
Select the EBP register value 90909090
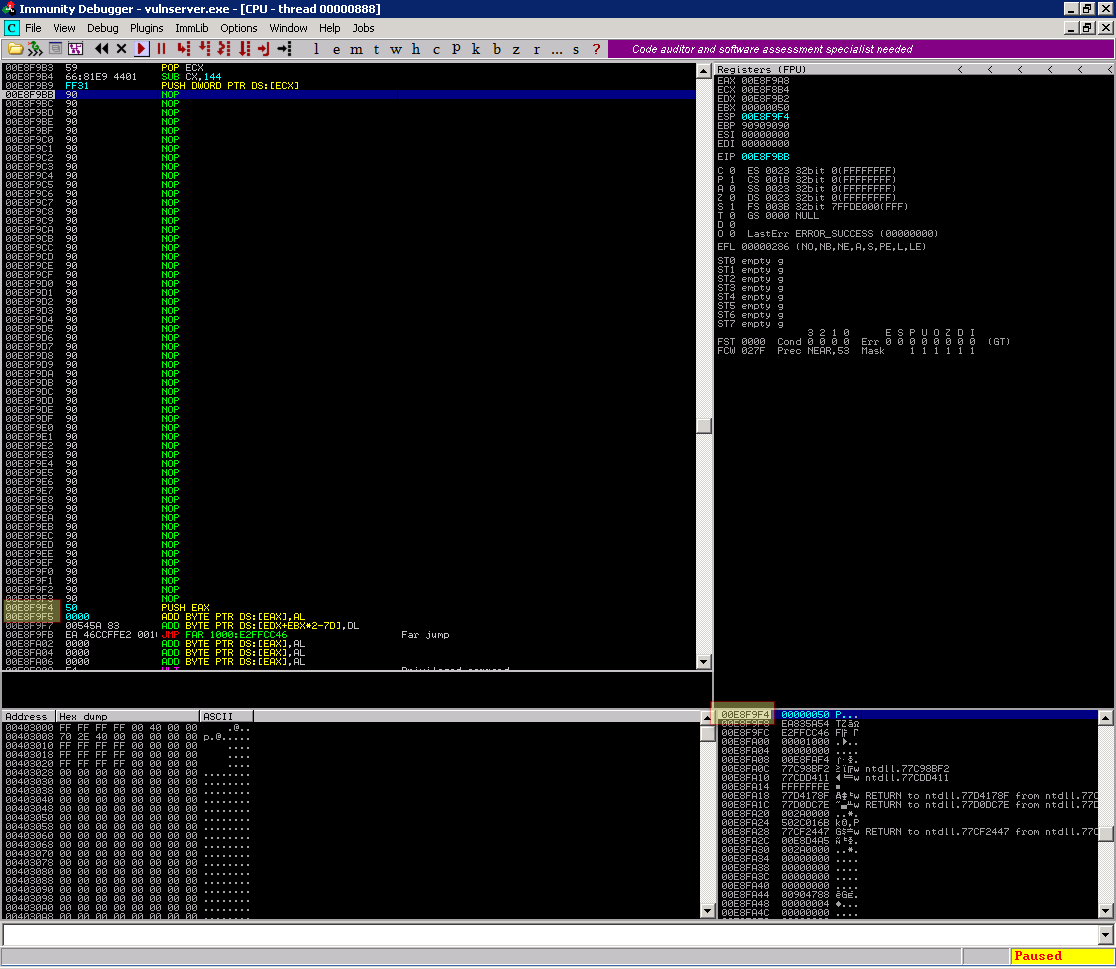pos(765,125)
